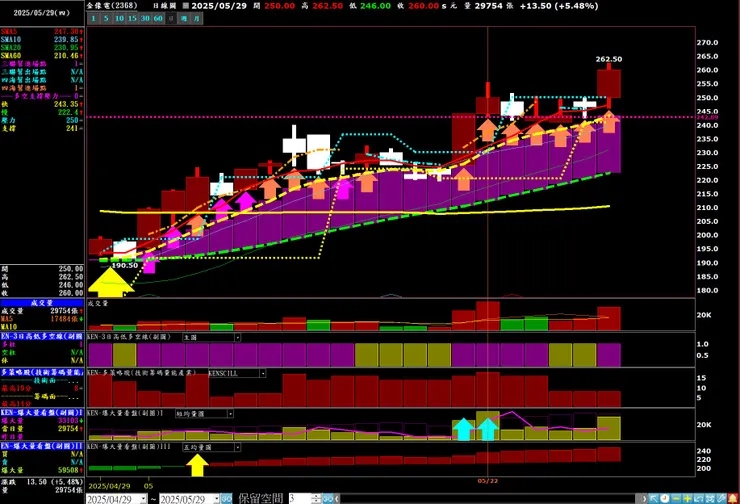
Task: Select the monthly (月) period tab
Action: tap(196, 18)
